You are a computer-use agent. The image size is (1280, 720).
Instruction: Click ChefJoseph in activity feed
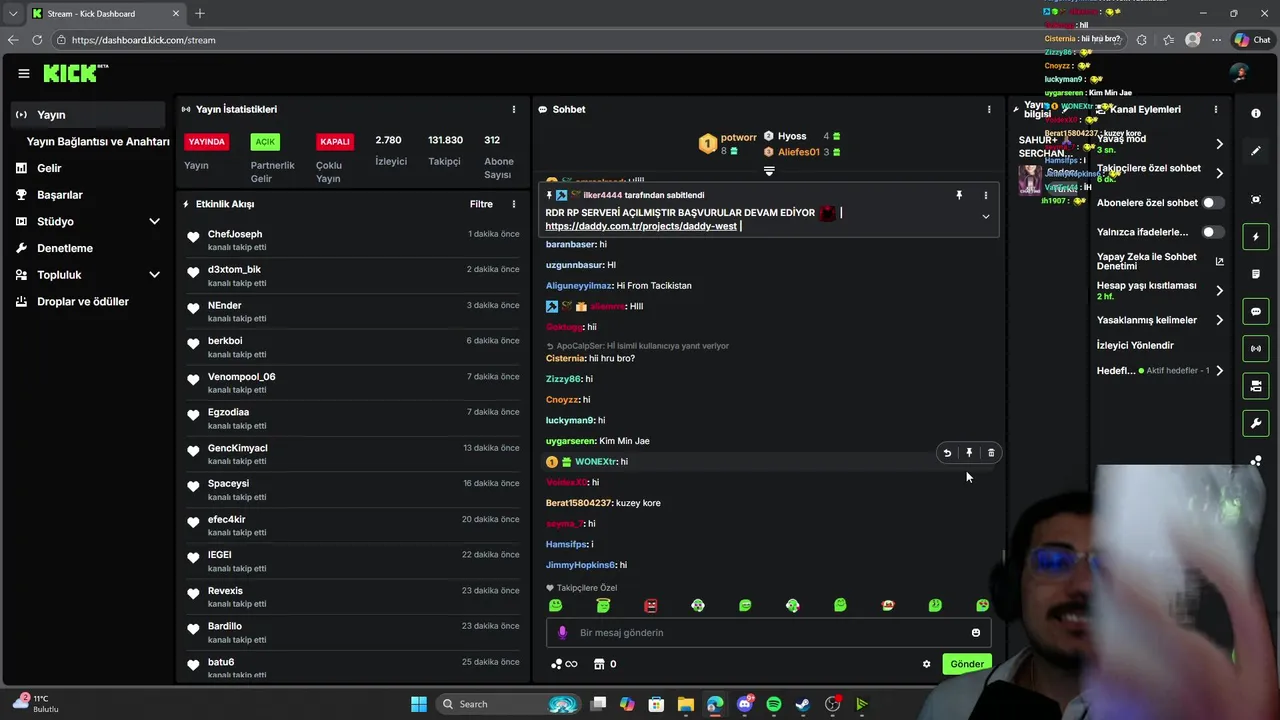pyautogui.click(x=235, y=234)
